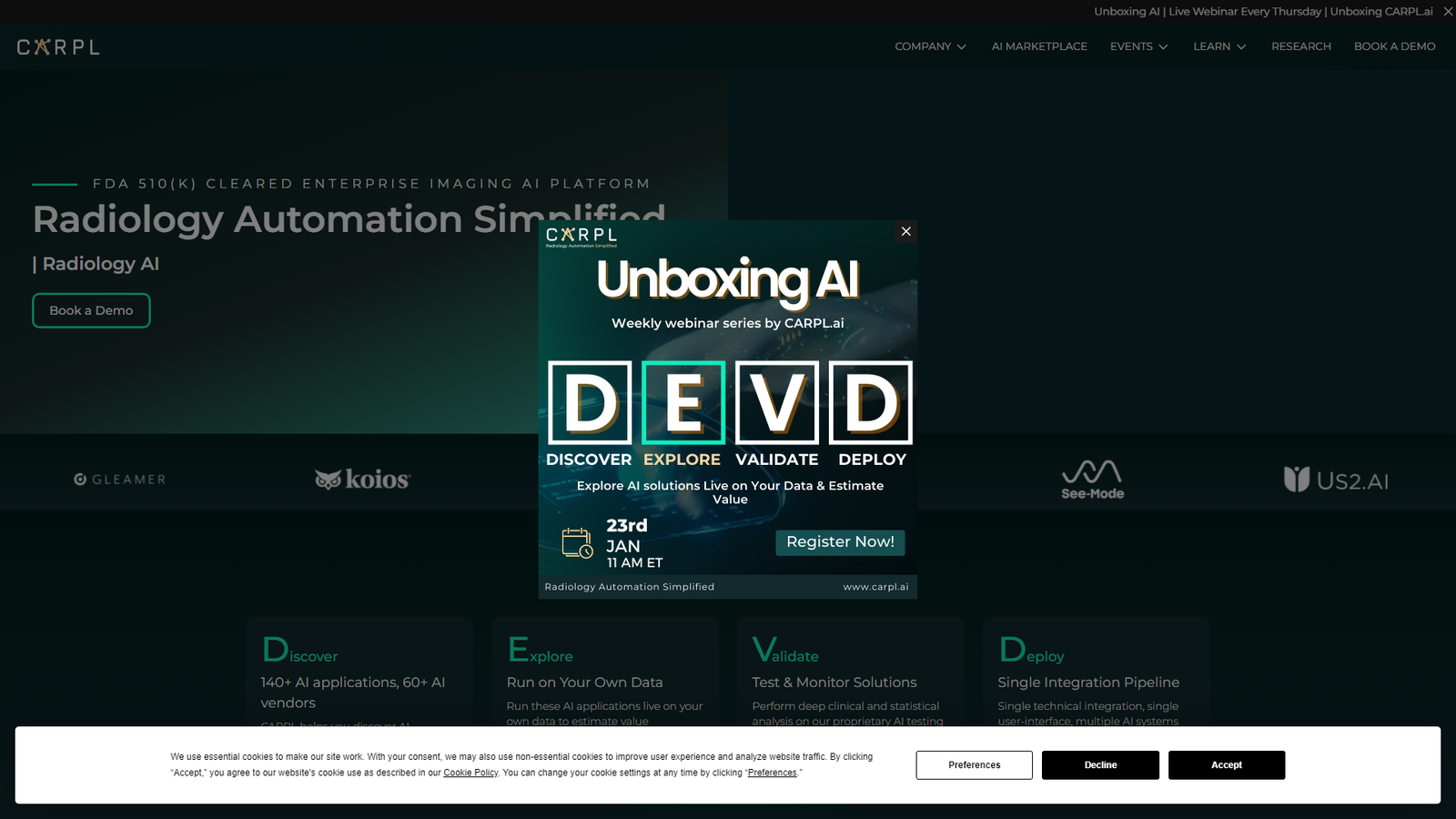Click the '| Radiology AI' subtitle
The height and width of the screenshot is (819, 1456).
point(96,264)
